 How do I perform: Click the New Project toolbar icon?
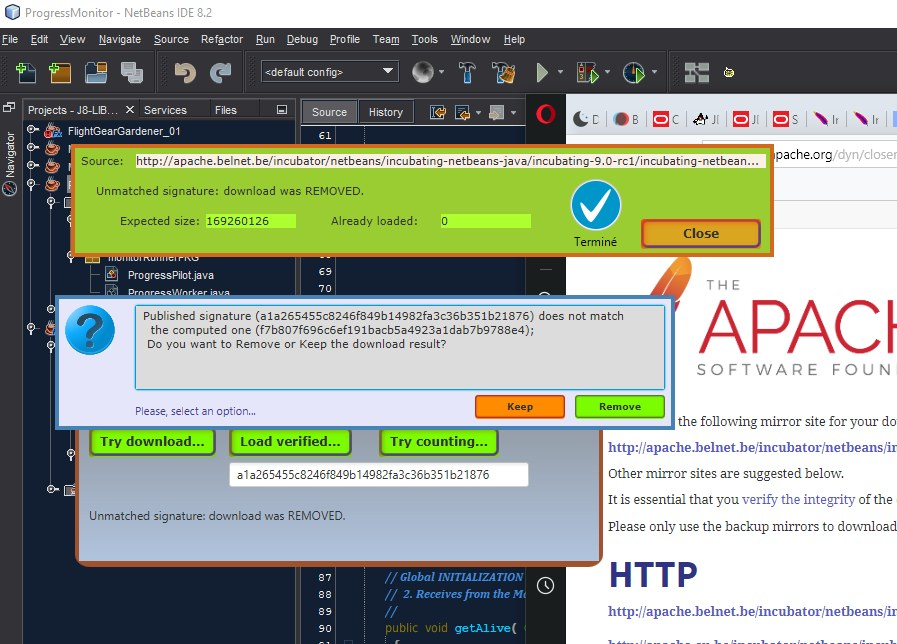point(60,72)
